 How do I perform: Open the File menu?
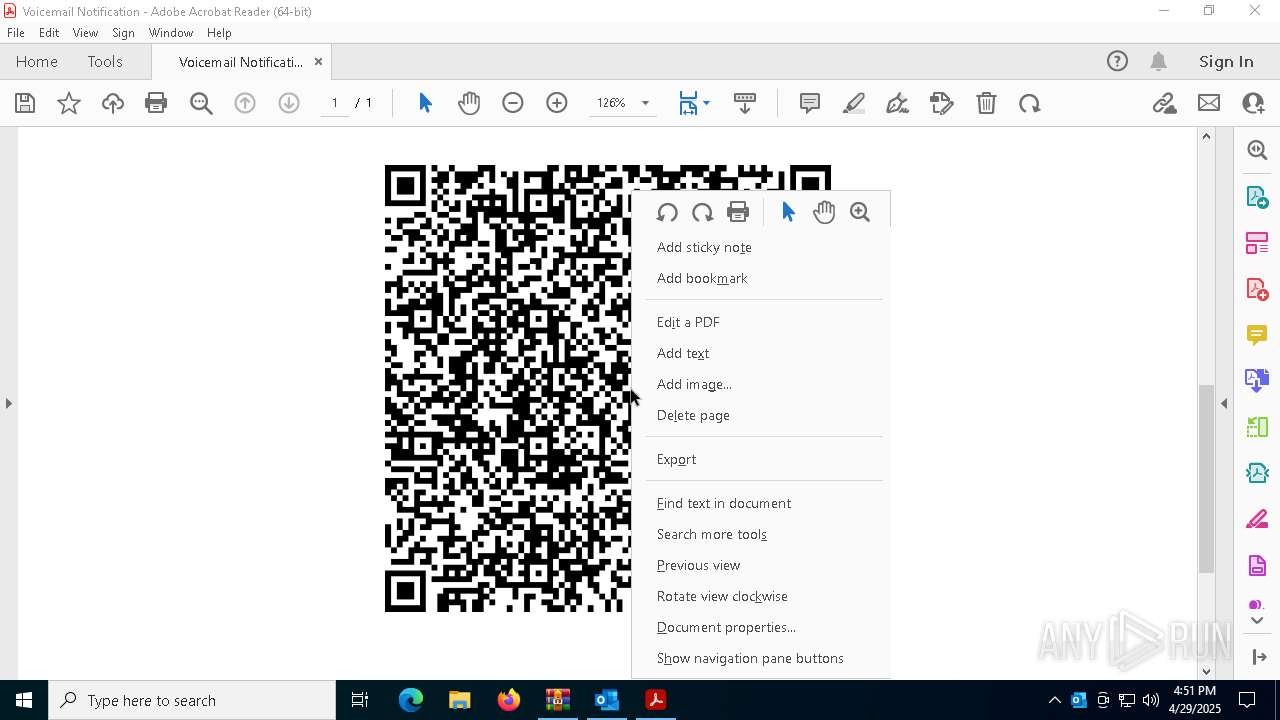coord(16,33)
